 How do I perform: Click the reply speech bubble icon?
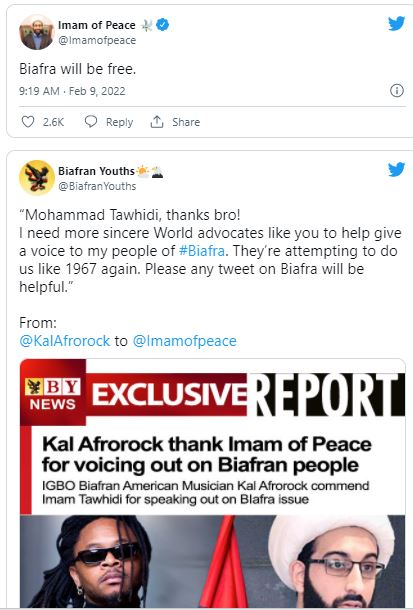coord(91,122)
